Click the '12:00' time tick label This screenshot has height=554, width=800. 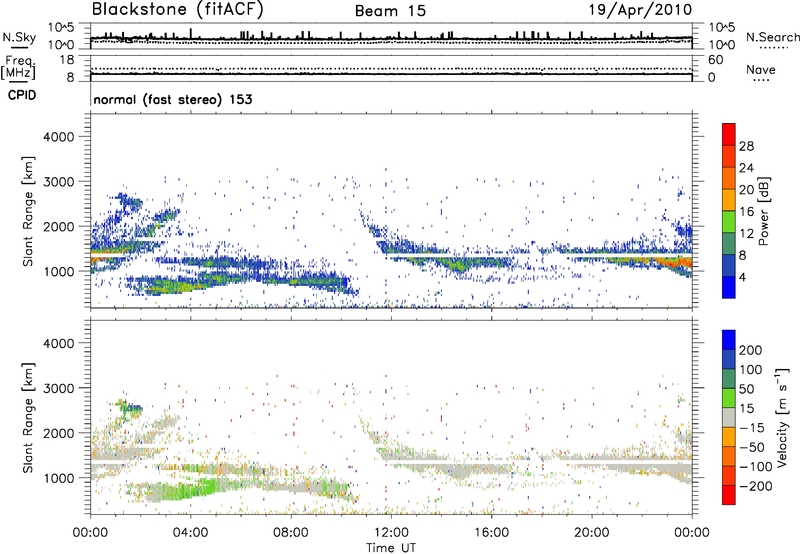391,533
